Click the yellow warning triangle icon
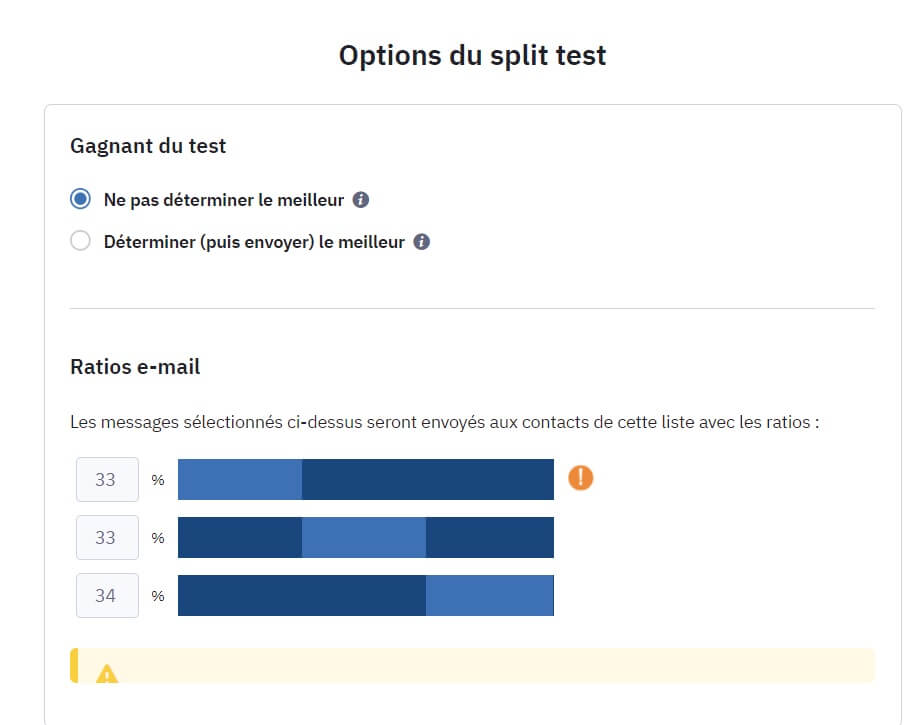Screen dimensions: 909x725 click(107, 673)
